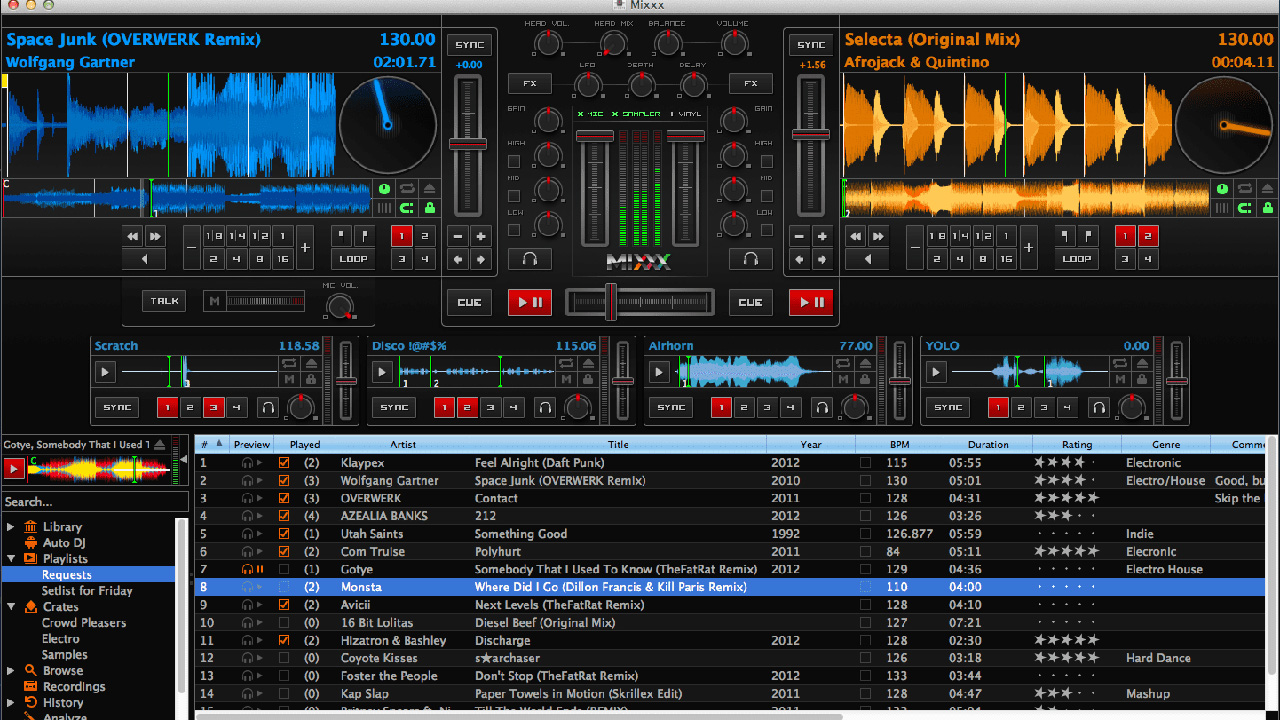
Task: Toggle keylock on the right deck
Action: click(1268, 208)
